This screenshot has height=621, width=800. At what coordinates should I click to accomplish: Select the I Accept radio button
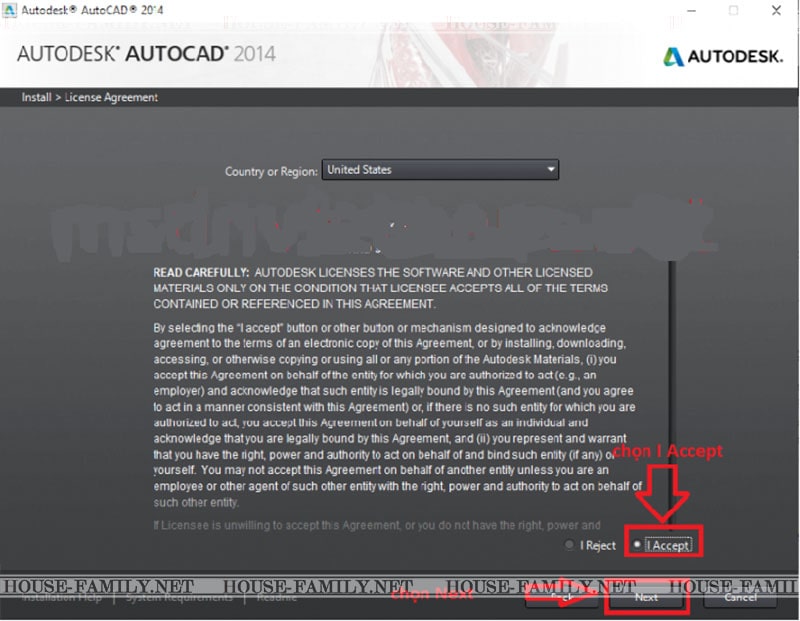(637, 544)
